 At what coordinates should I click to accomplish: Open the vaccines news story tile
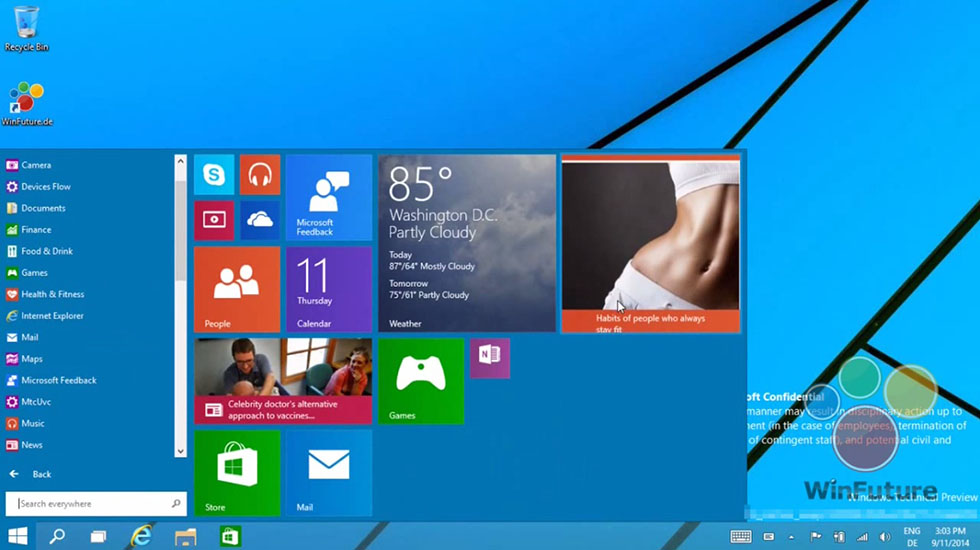[x=283, y=381]
